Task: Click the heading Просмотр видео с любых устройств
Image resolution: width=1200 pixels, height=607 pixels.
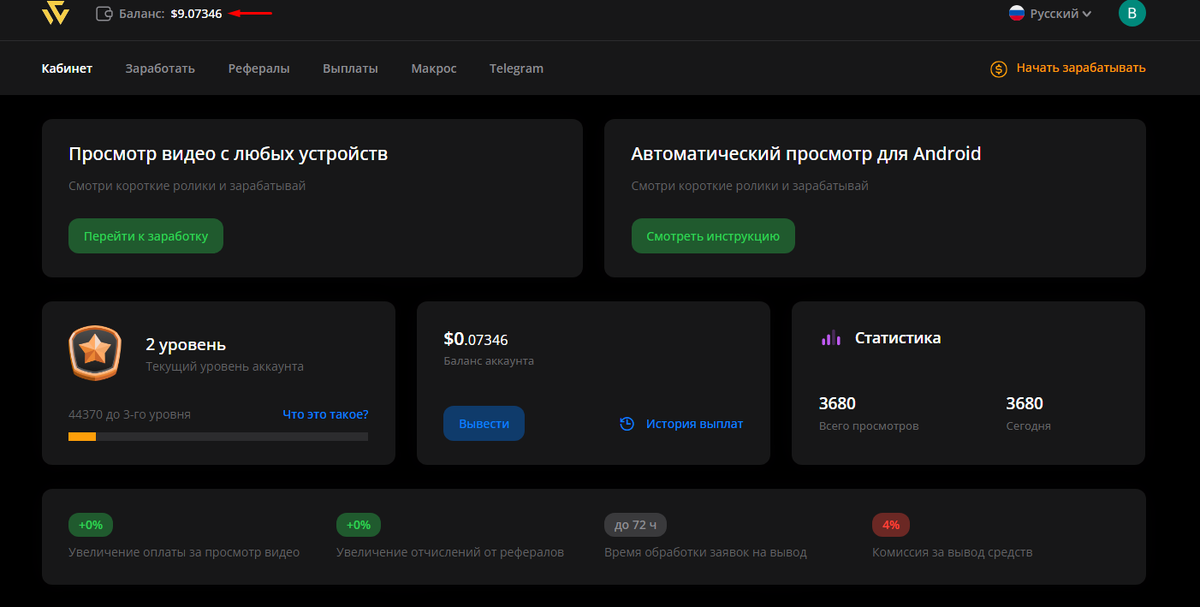Action: (x=228, y=154)
